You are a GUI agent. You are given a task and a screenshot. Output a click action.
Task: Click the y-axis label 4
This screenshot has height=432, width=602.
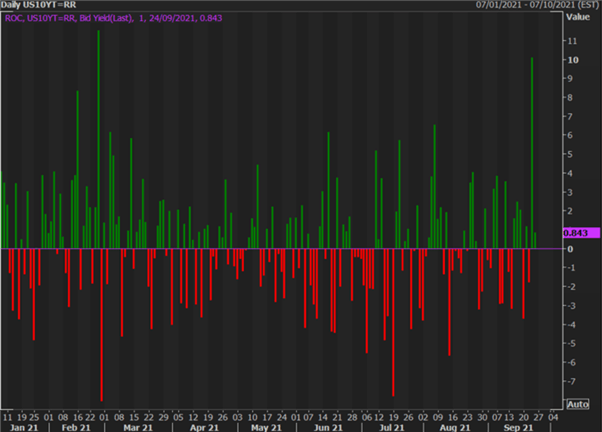[570, 173]
